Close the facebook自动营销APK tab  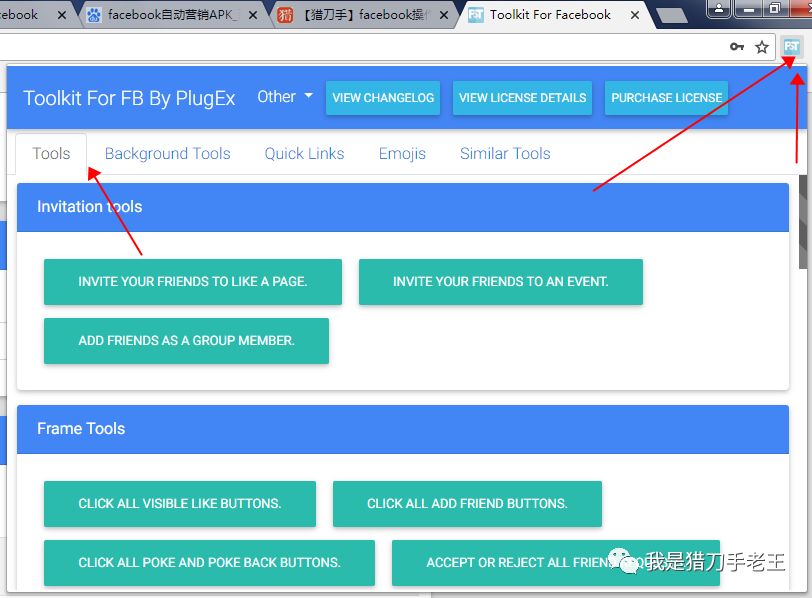click(253, 16)
